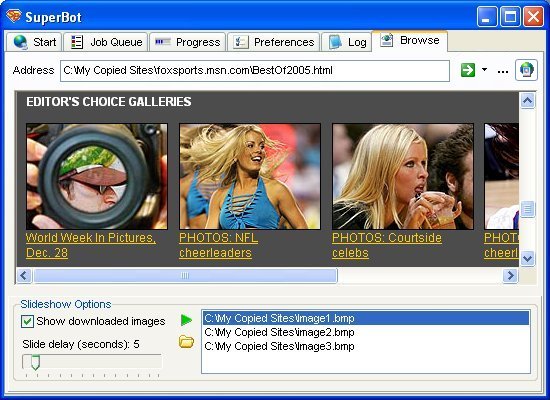Close the SuperBot window
Screen dimensions: 550x400
[533, 16]
